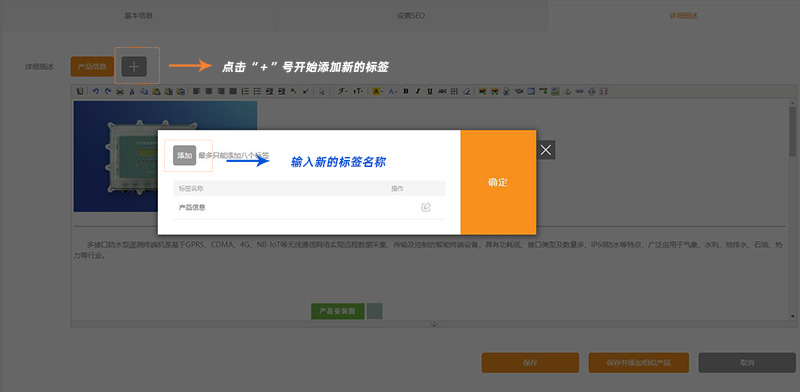Screen dimensions: 800x392
Task: Click 操作 column header
Action: click(397, 188)
